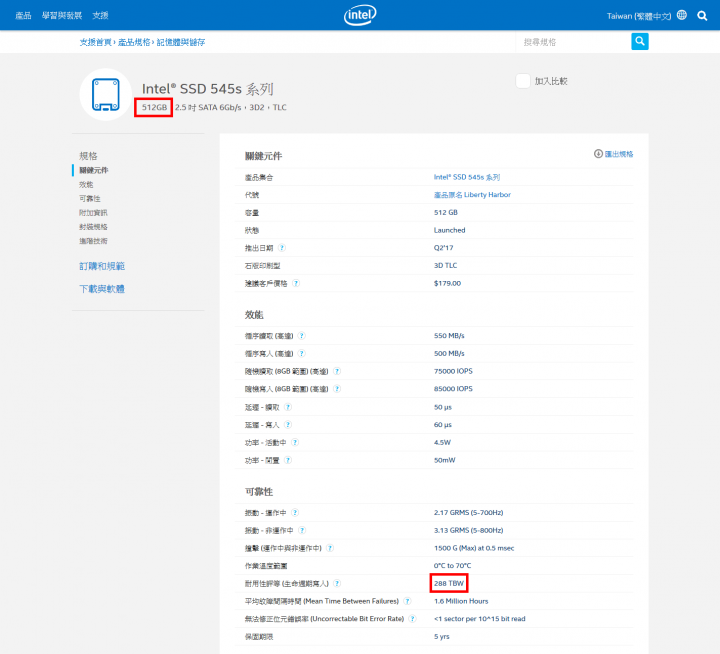
Task: Open help icon for 功率 - 閒置
Action: [x=288, y=460]
